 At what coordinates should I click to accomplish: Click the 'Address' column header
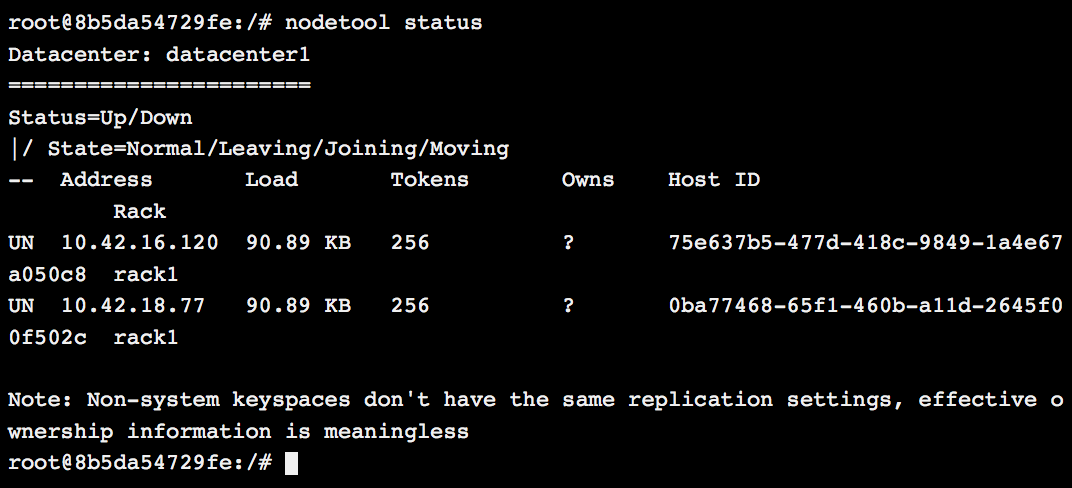coord(106,180)
